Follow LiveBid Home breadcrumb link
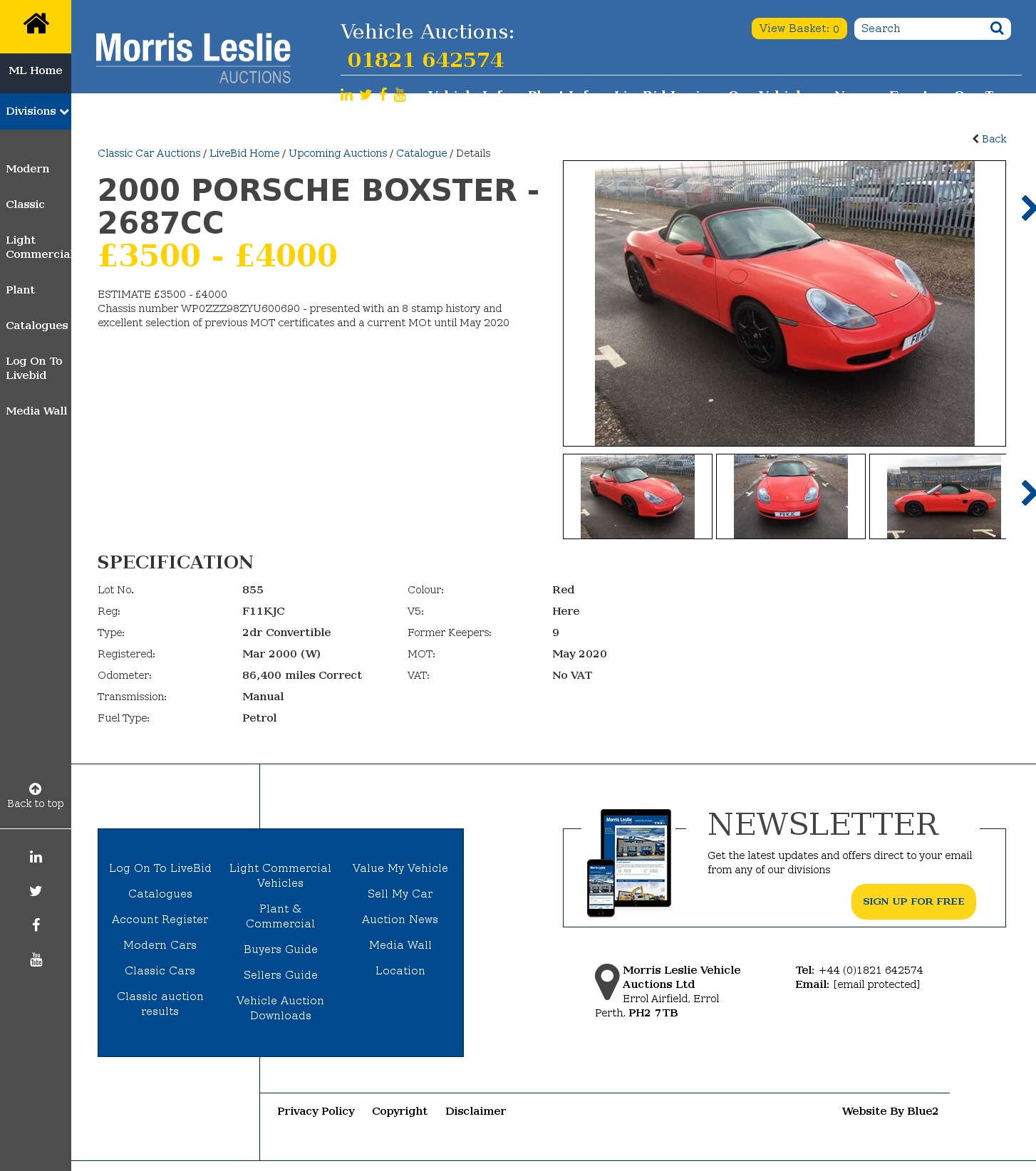 [x=244, y=153]
